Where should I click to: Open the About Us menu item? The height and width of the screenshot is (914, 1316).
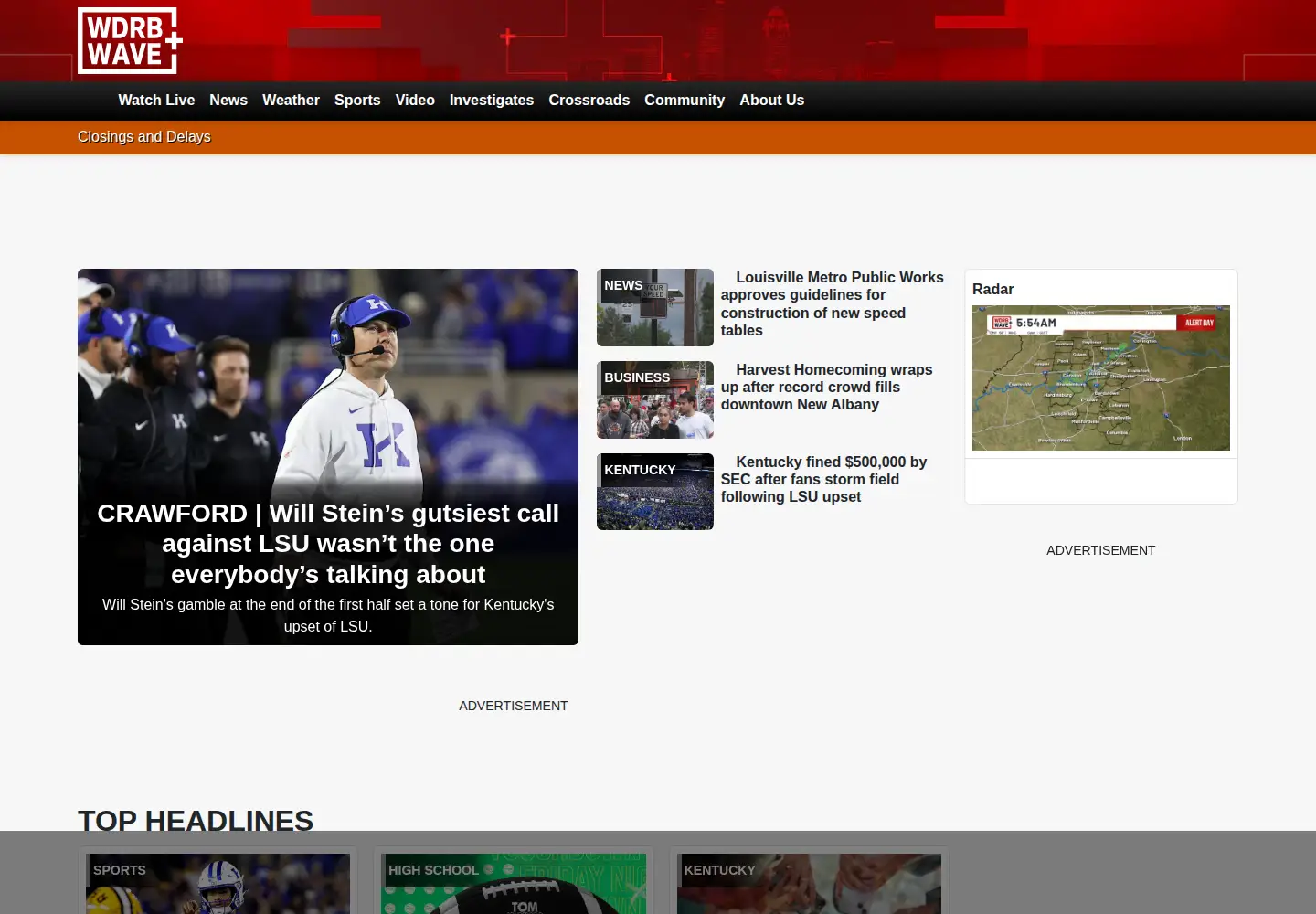point(772,101)
